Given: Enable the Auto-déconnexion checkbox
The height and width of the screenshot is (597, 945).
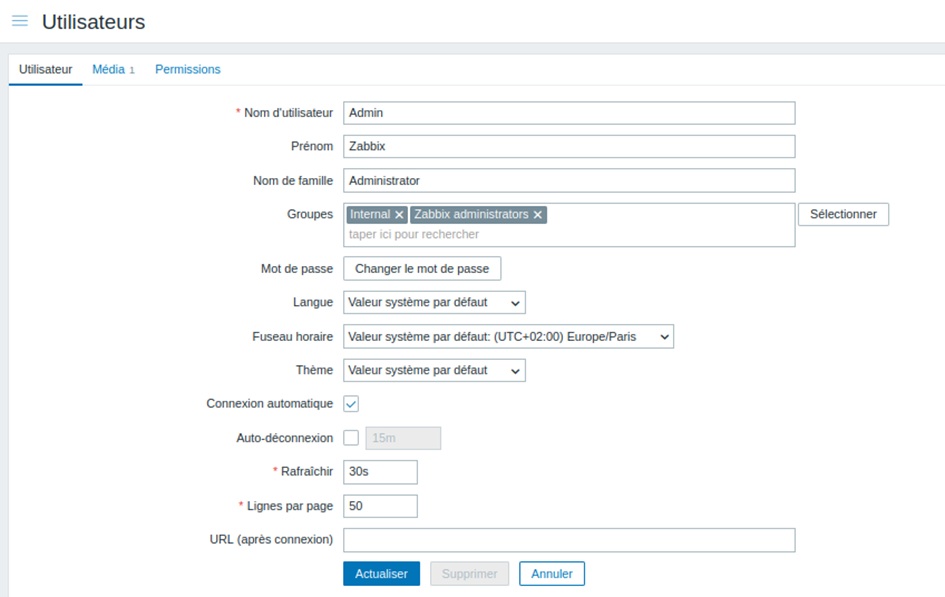Looking at the screenshot, I should pyautogui.click(x=351, y=438).
